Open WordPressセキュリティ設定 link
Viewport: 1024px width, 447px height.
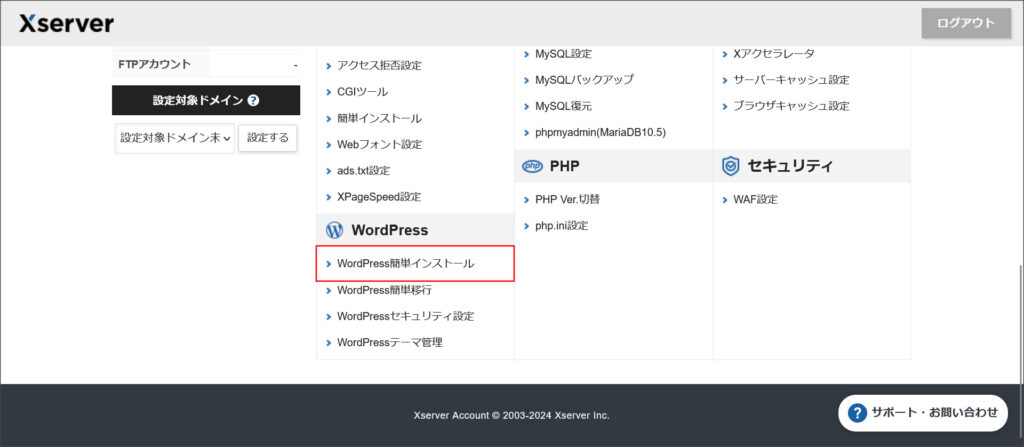tap(405, 316)
